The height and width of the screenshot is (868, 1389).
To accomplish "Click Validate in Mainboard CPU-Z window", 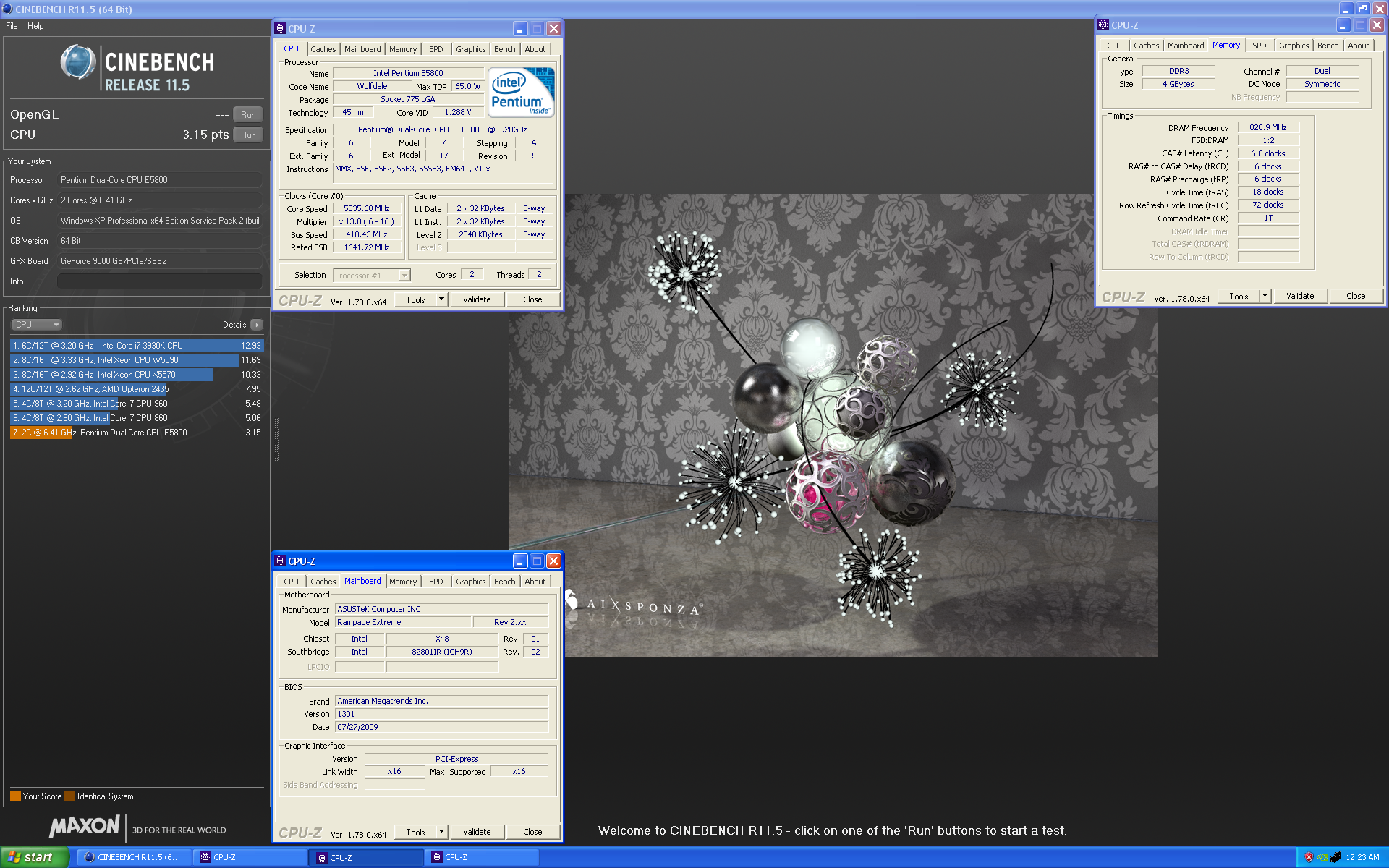I will coord(477,832).
